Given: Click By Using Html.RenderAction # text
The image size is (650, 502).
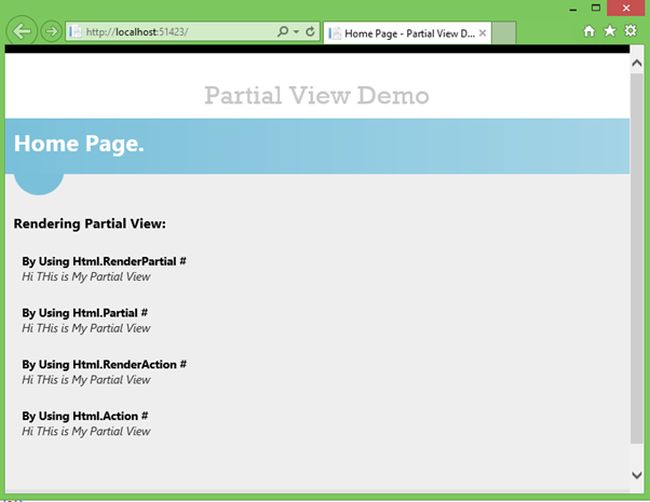Looking at the screenshot, I should 104,365.
